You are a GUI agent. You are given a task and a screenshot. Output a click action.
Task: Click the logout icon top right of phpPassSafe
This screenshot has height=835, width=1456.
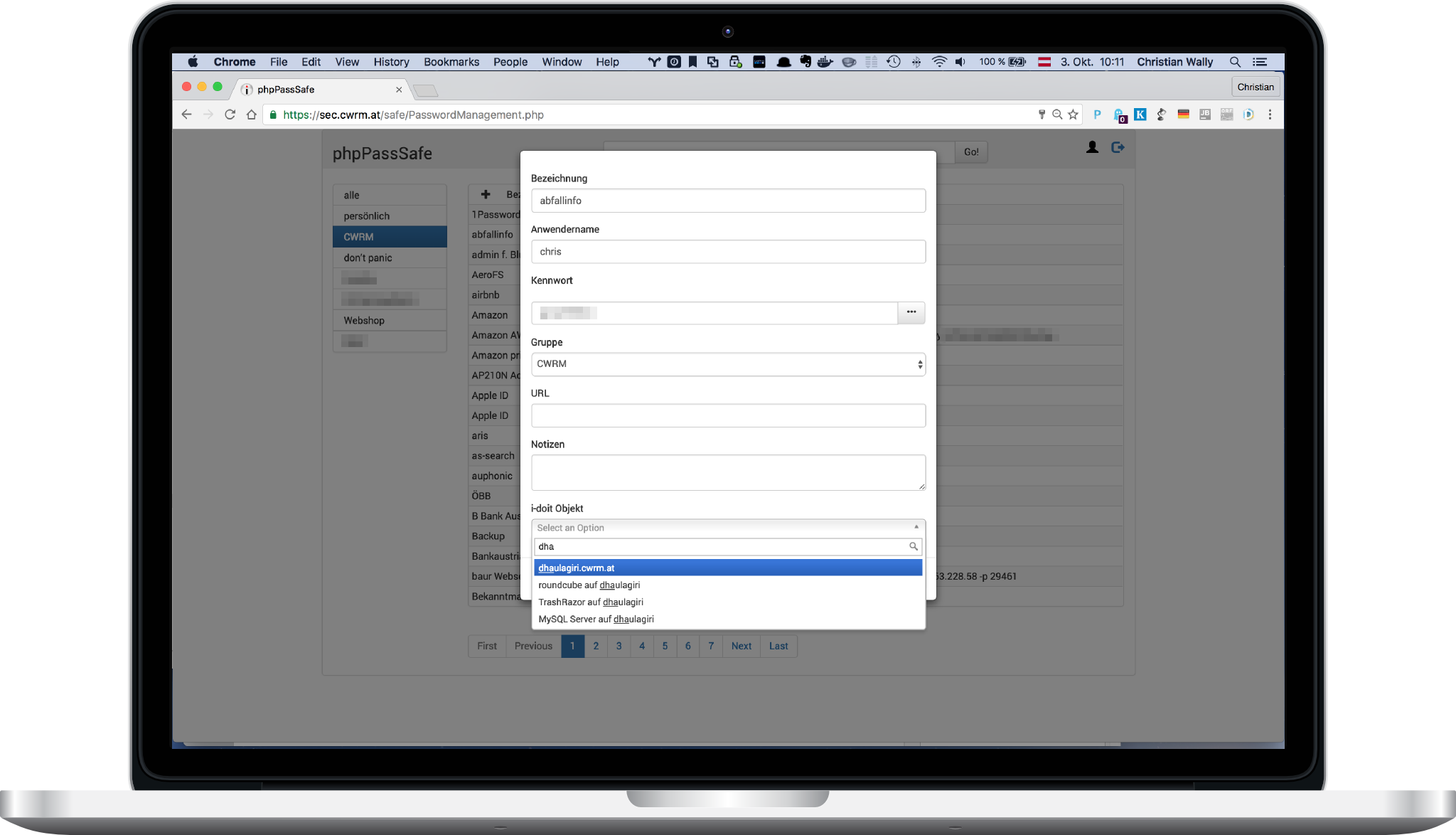click(1118, 147)
